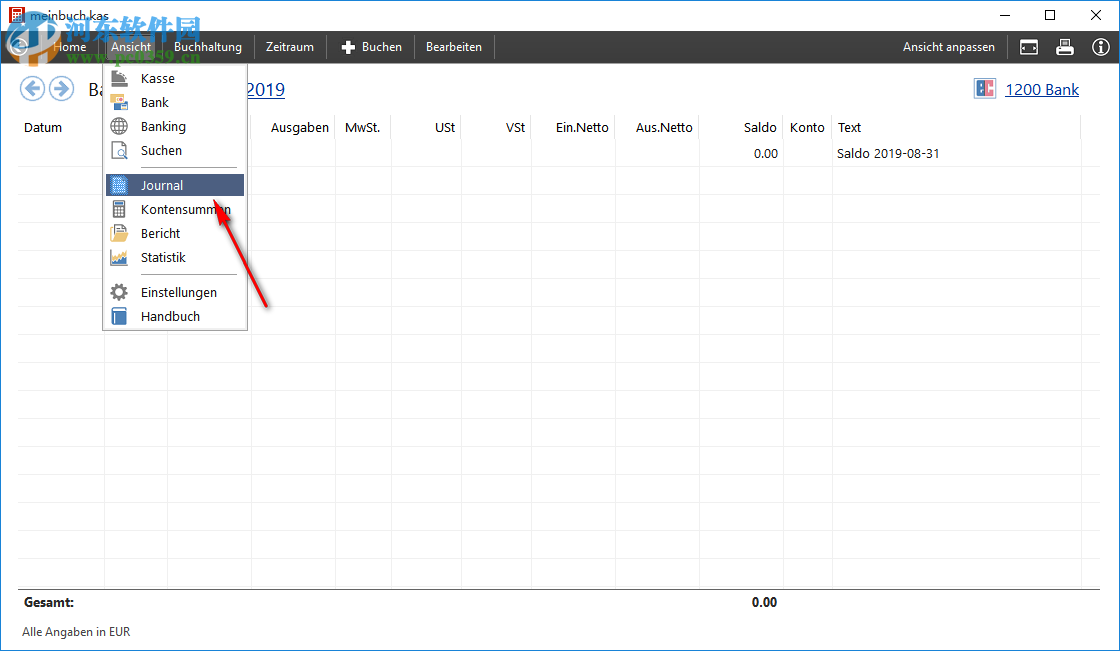This screenshot has height=651, width=1120.
Task: Open the info icon in the toolbar
Action: [x=1101, y=47]
